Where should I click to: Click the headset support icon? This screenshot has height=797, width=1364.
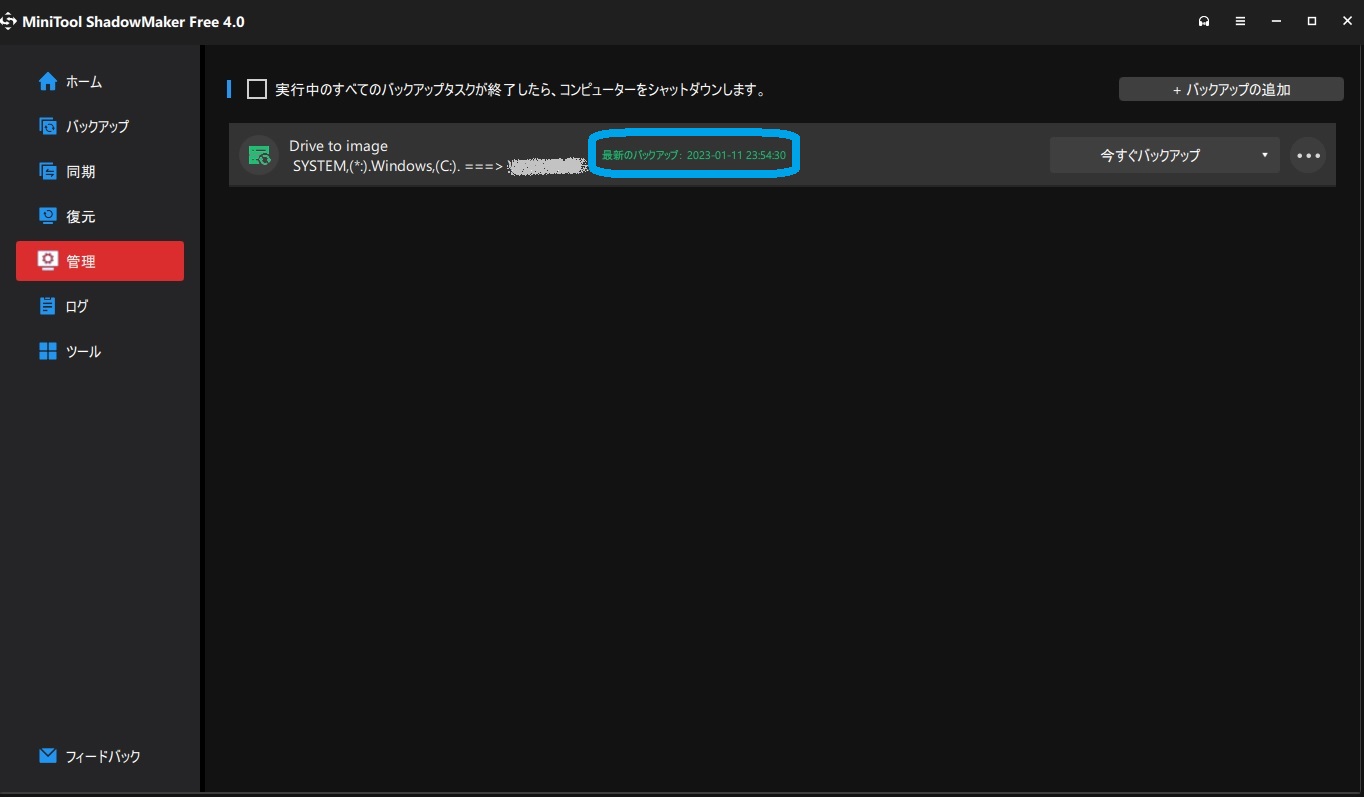[x=1205, y=21]
